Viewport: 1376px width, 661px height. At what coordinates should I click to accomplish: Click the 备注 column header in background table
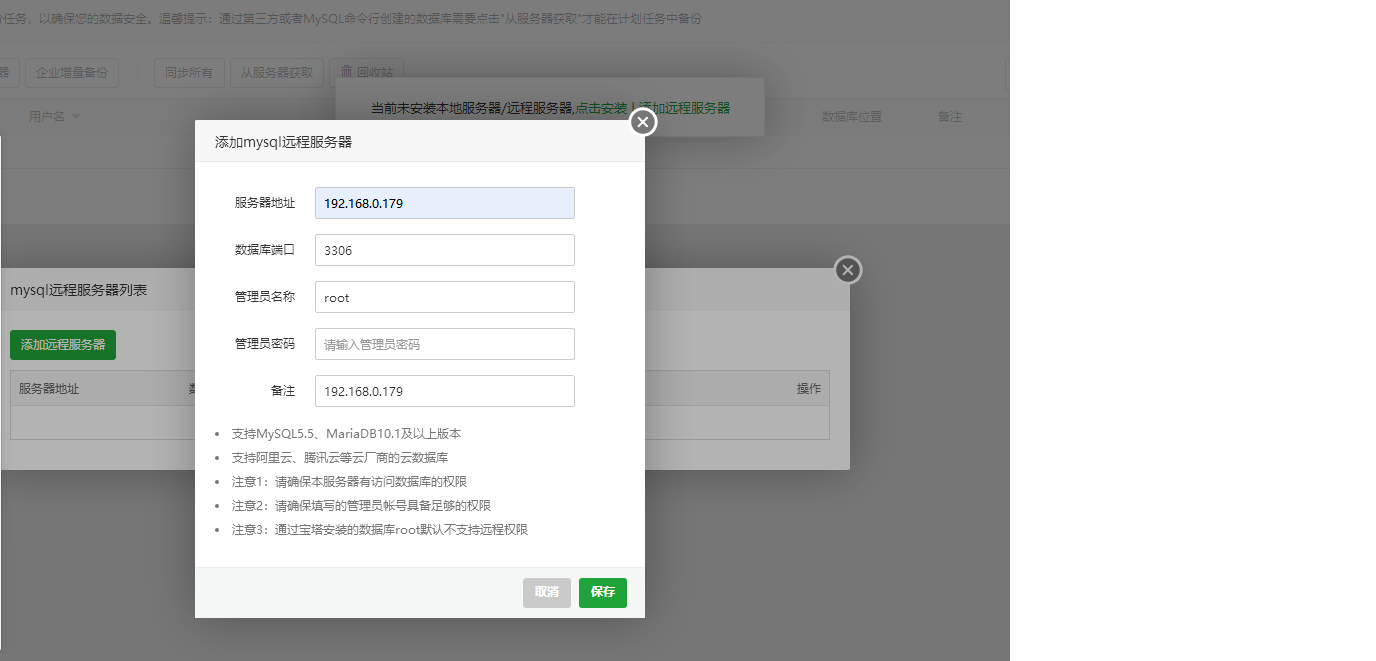pos(950,117)
